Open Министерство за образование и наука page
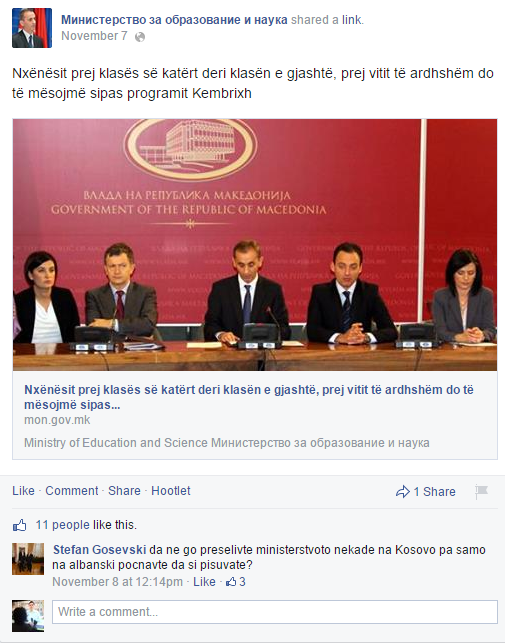The width and height of the screenshot is (505, 643). [x=174, y=20]
